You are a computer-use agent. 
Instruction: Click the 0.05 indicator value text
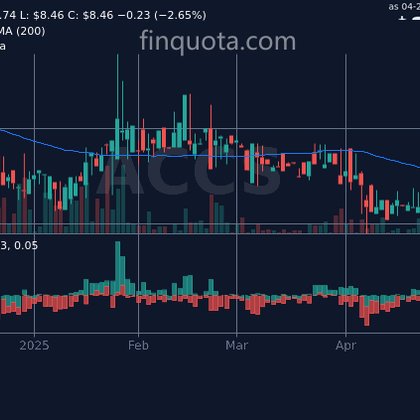(26, 246)
